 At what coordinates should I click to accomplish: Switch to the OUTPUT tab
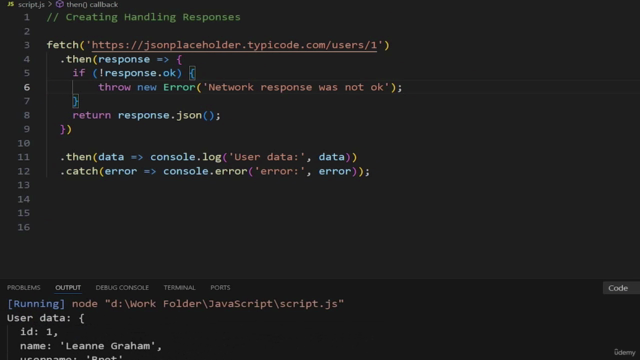pos(68,287)
